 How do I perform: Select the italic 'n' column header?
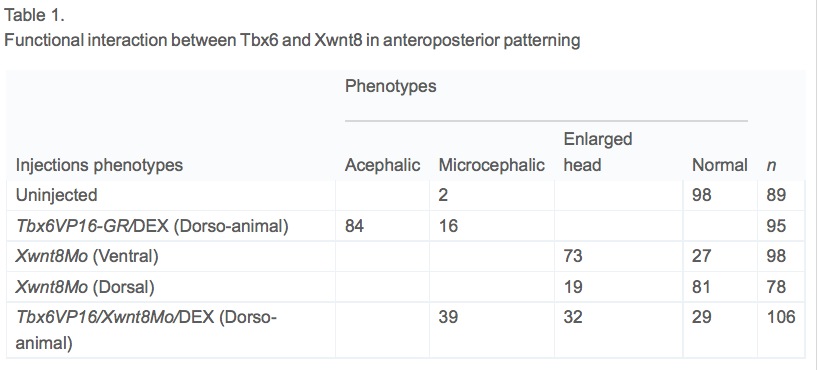771,166
